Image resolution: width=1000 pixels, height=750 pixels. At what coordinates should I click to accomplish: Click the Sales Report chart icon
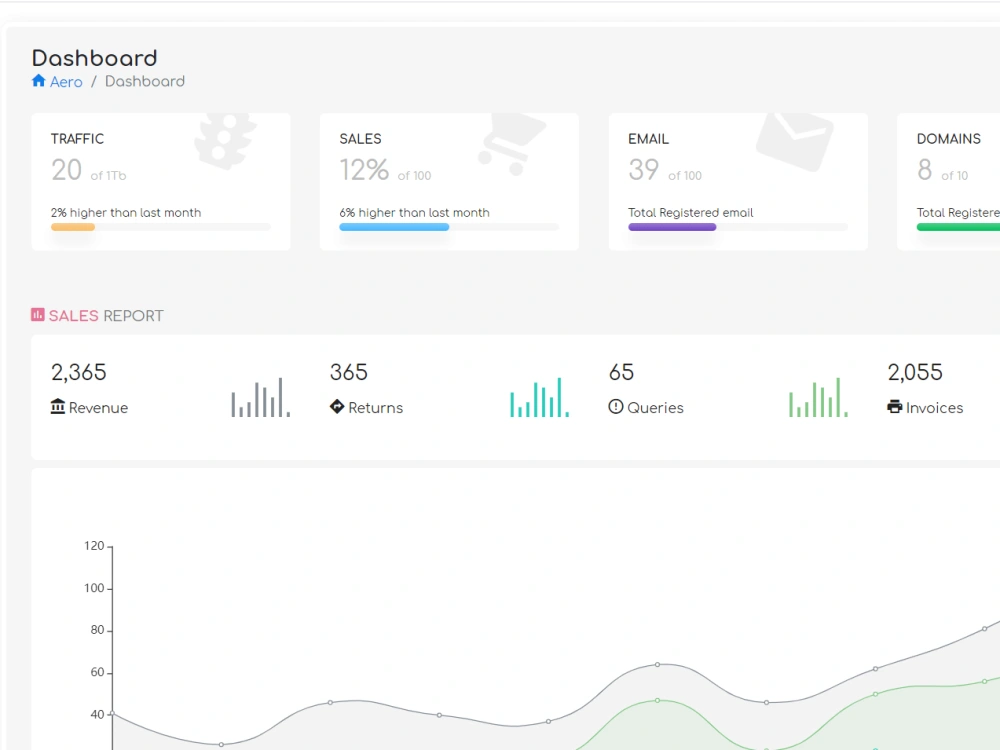[x=38, y=314]
